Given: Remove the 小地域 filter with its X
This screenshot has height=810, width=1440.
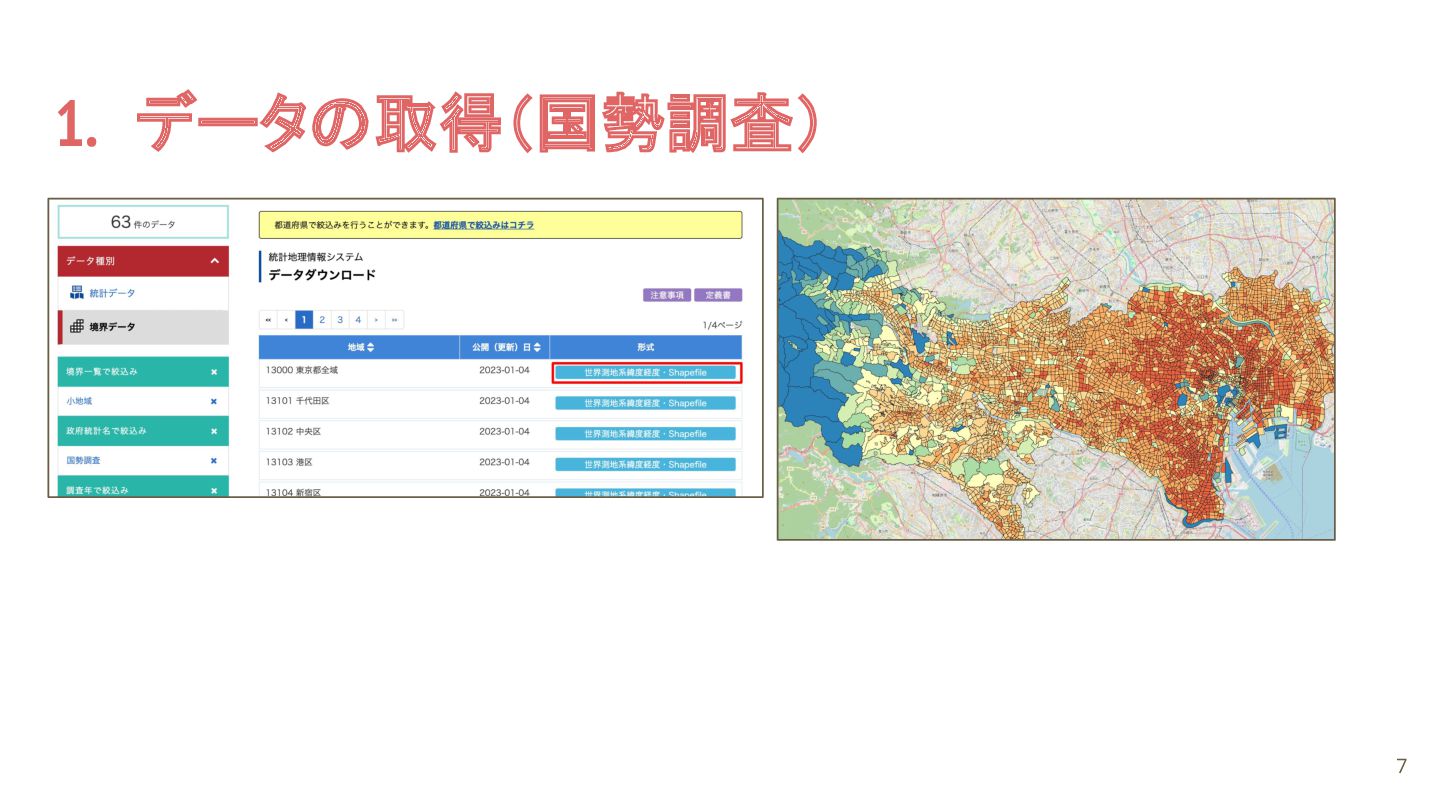Looking at the screenshot, I should pos(214,401).
